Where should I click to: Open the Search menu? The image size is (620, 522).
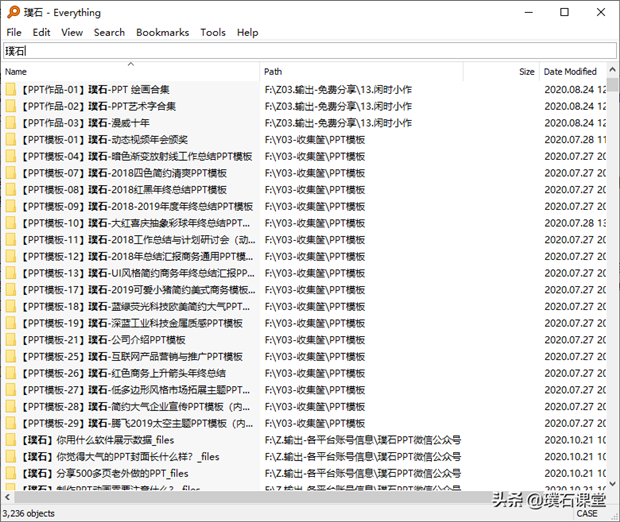[x=109, y=32]
